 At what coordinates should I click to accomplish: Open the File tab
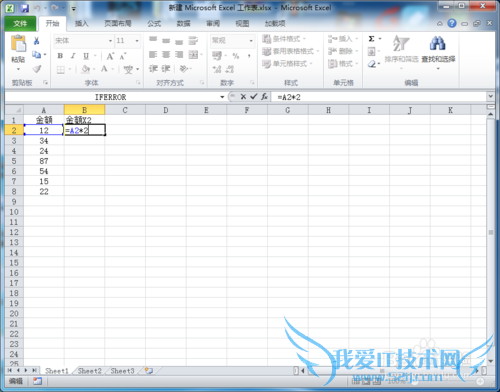20,23
